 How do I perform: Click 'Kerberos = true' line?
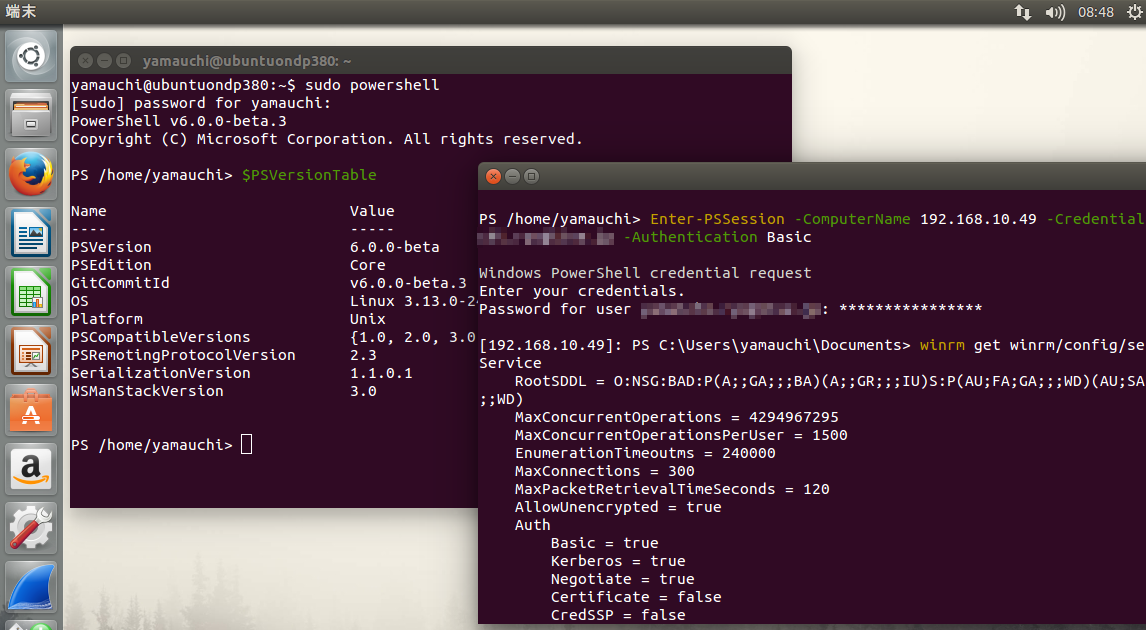tap(618, 561)
